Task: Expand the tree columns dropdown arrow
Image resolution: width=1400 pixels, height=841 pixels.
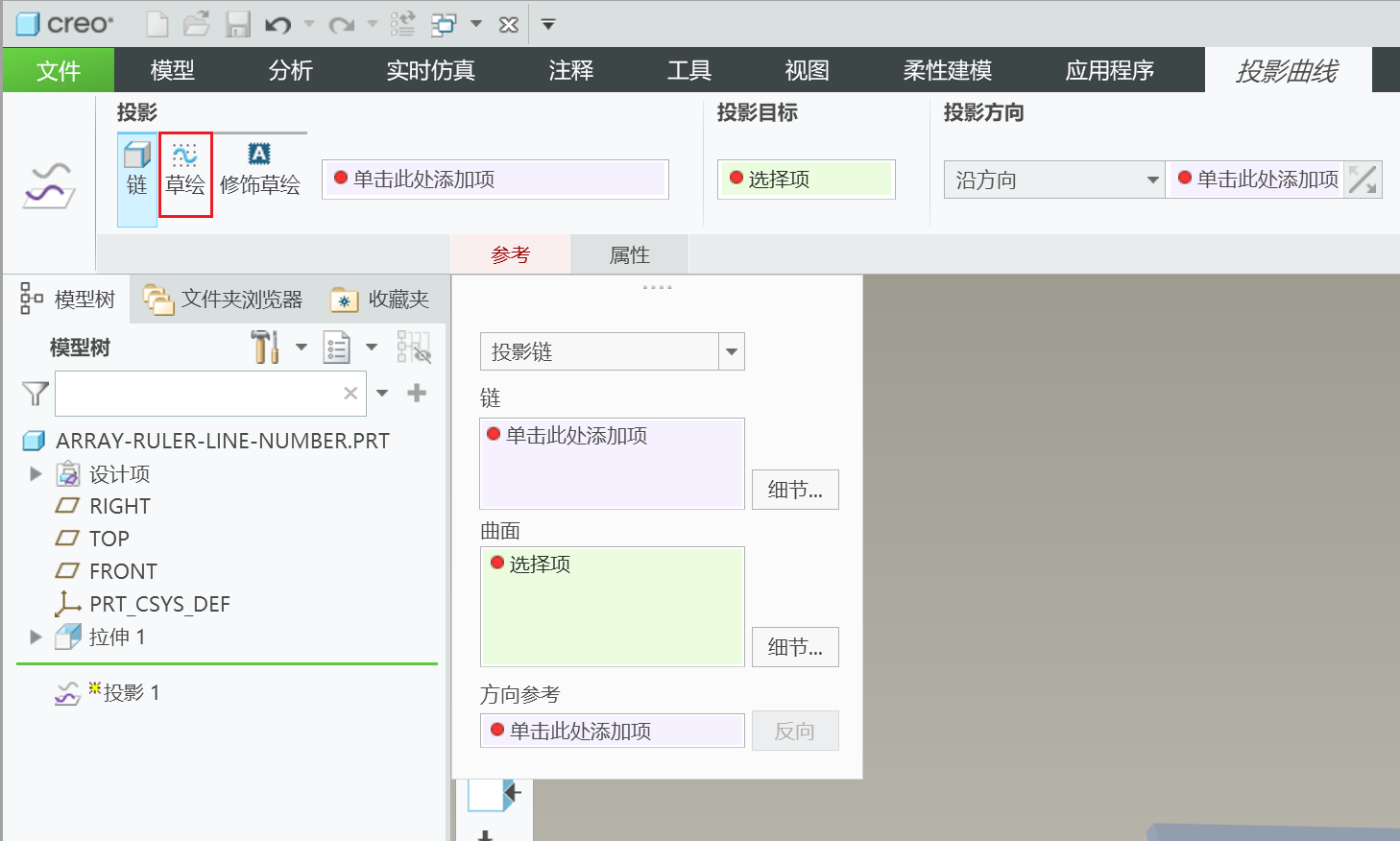Action: pyautogui.click(x=372, y=347)
